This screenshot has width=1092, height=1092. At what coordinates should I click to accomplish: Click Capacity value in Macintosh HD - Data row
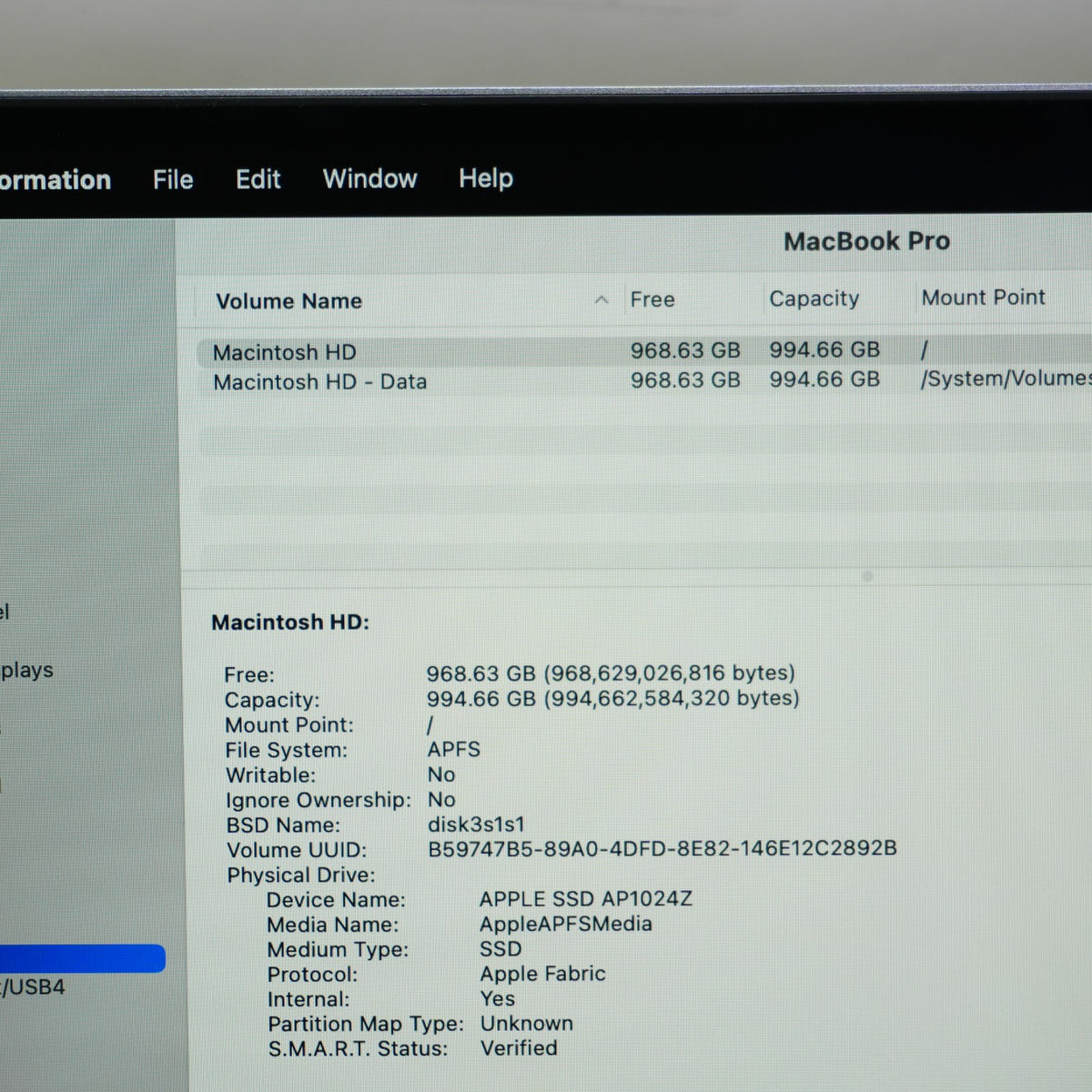pos(824,379)
